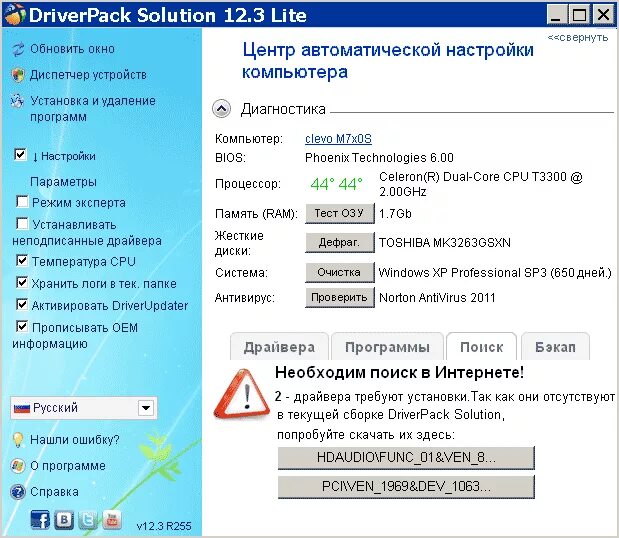Click the Очистка button
Viewport: 619px width, 538px height.
[x=340, y=272]
